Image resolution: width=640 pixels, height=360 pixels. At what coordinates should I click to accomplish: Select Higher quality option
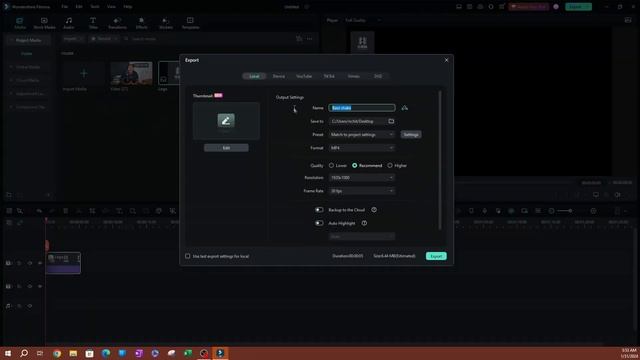390,165
